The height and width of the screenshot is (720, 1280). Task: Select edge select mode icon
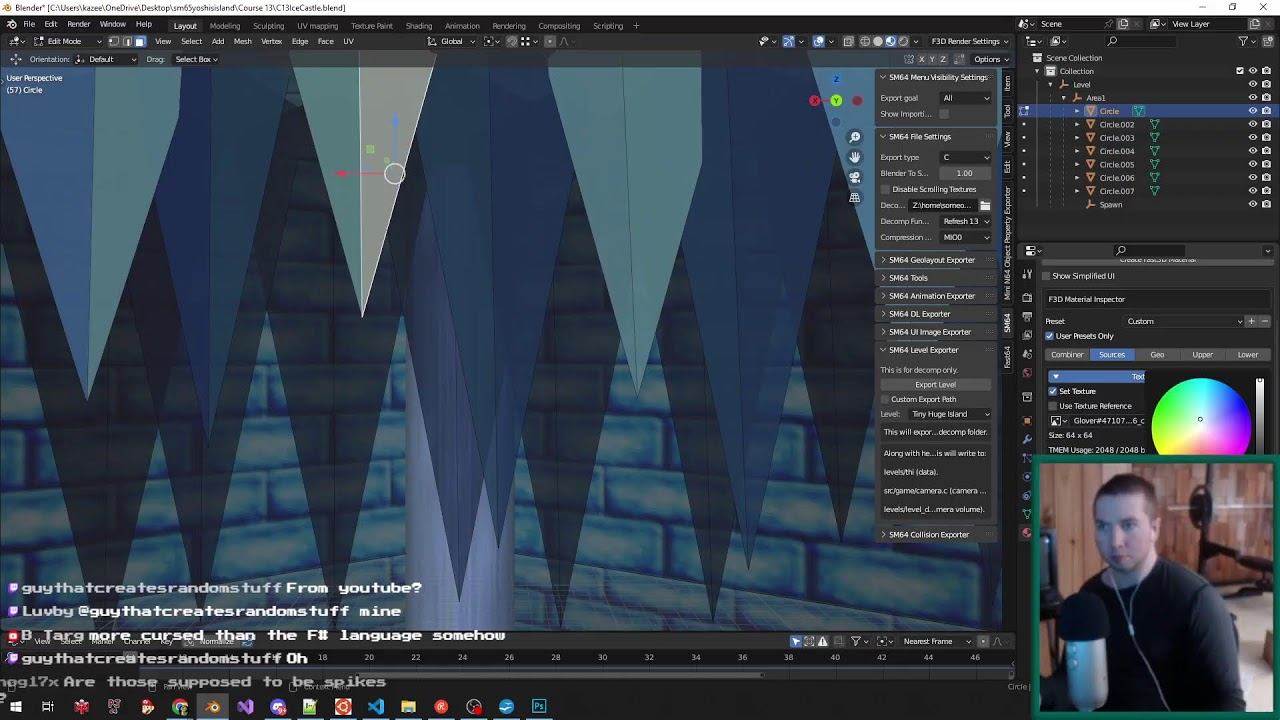(x=127, y=41)
